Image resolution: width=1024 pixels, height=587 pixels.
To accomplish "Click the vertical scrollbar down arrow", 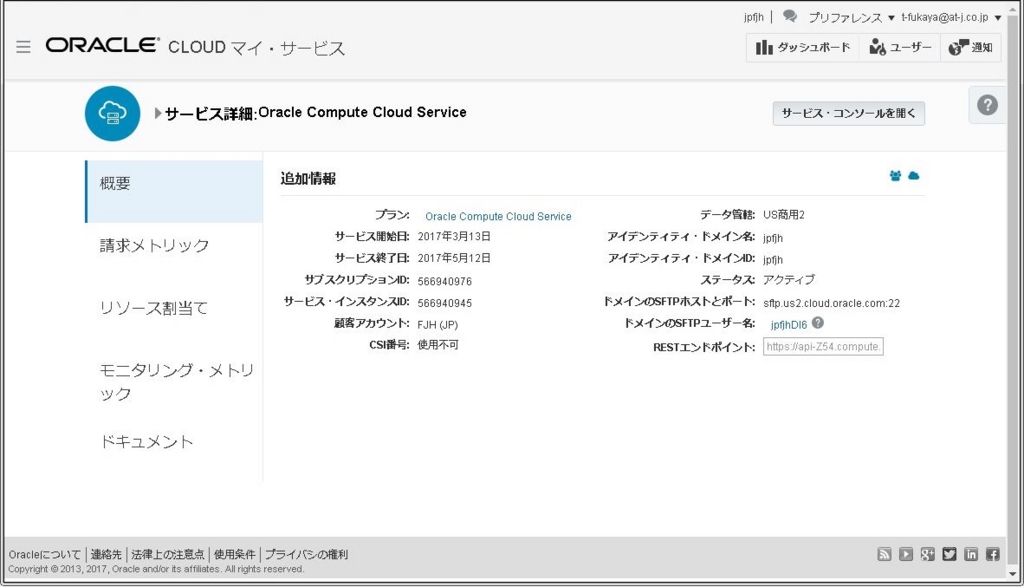I will 1014,575.
